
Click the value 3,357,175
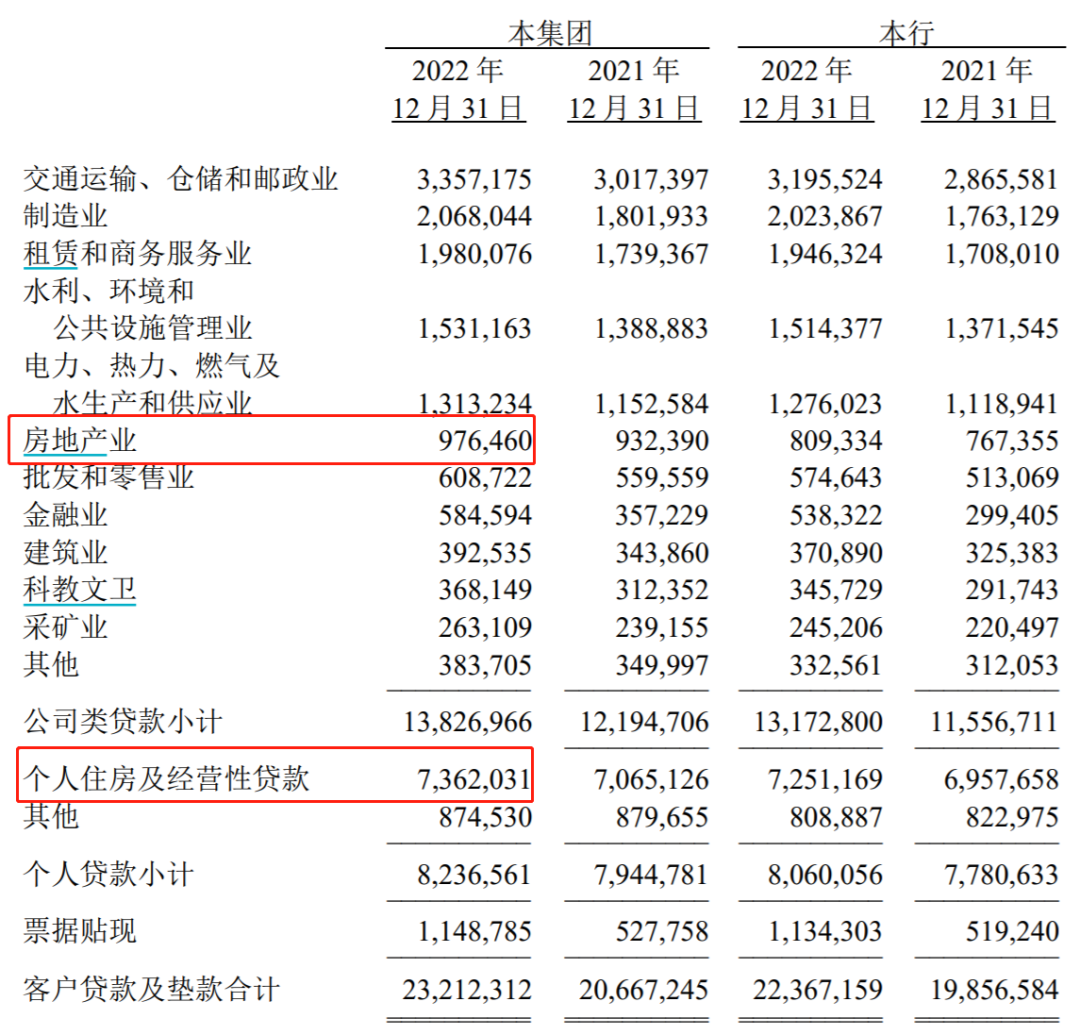coord(474,180)
